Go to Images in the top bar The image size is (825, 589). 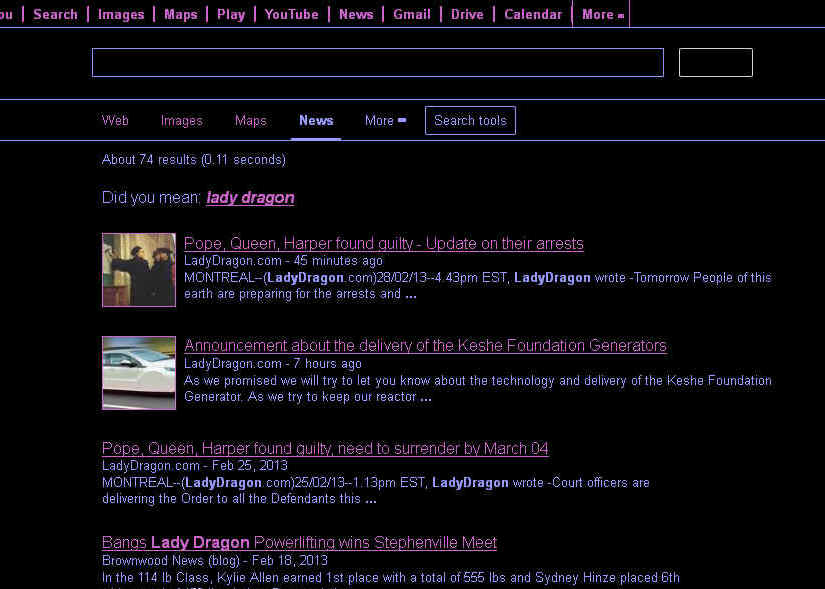(x=121, y=14)
